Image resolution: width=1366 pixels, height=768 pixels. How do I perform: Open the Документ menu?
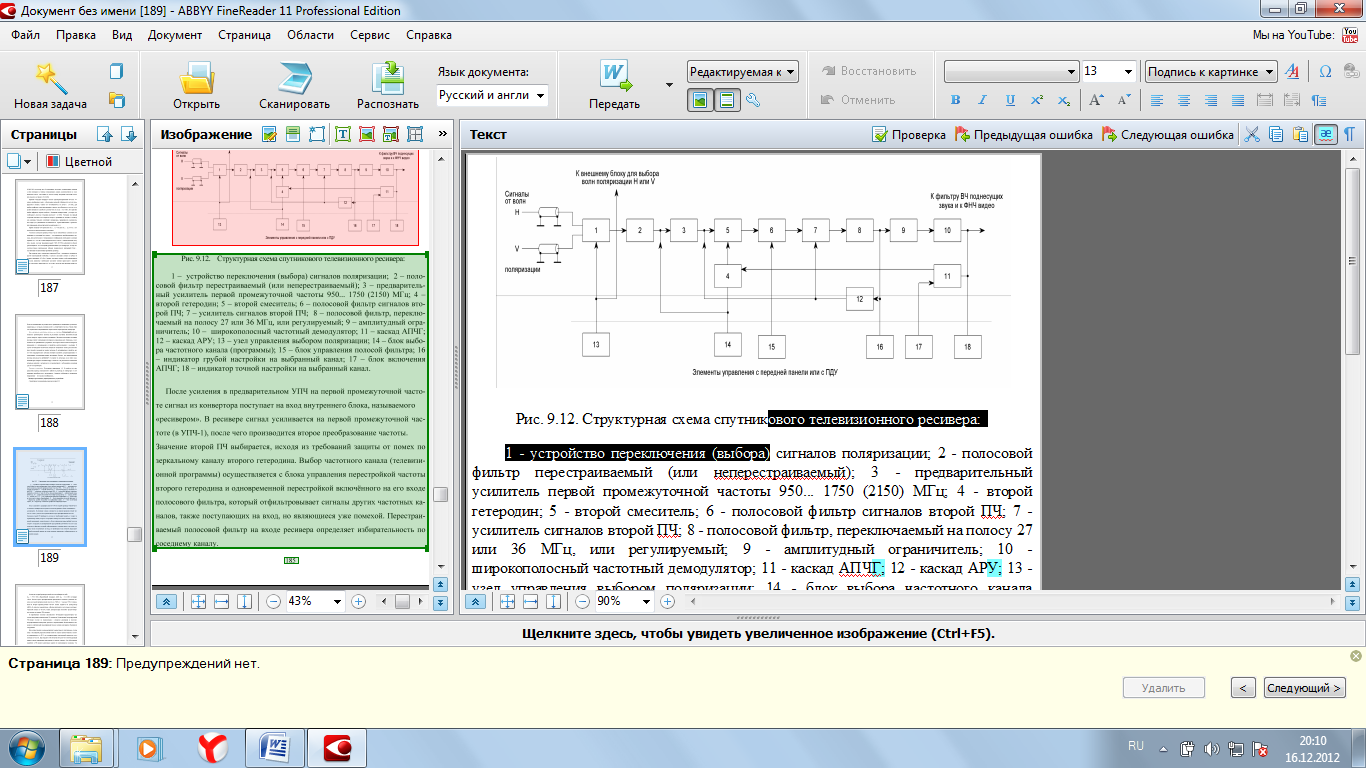click(175, 35)
